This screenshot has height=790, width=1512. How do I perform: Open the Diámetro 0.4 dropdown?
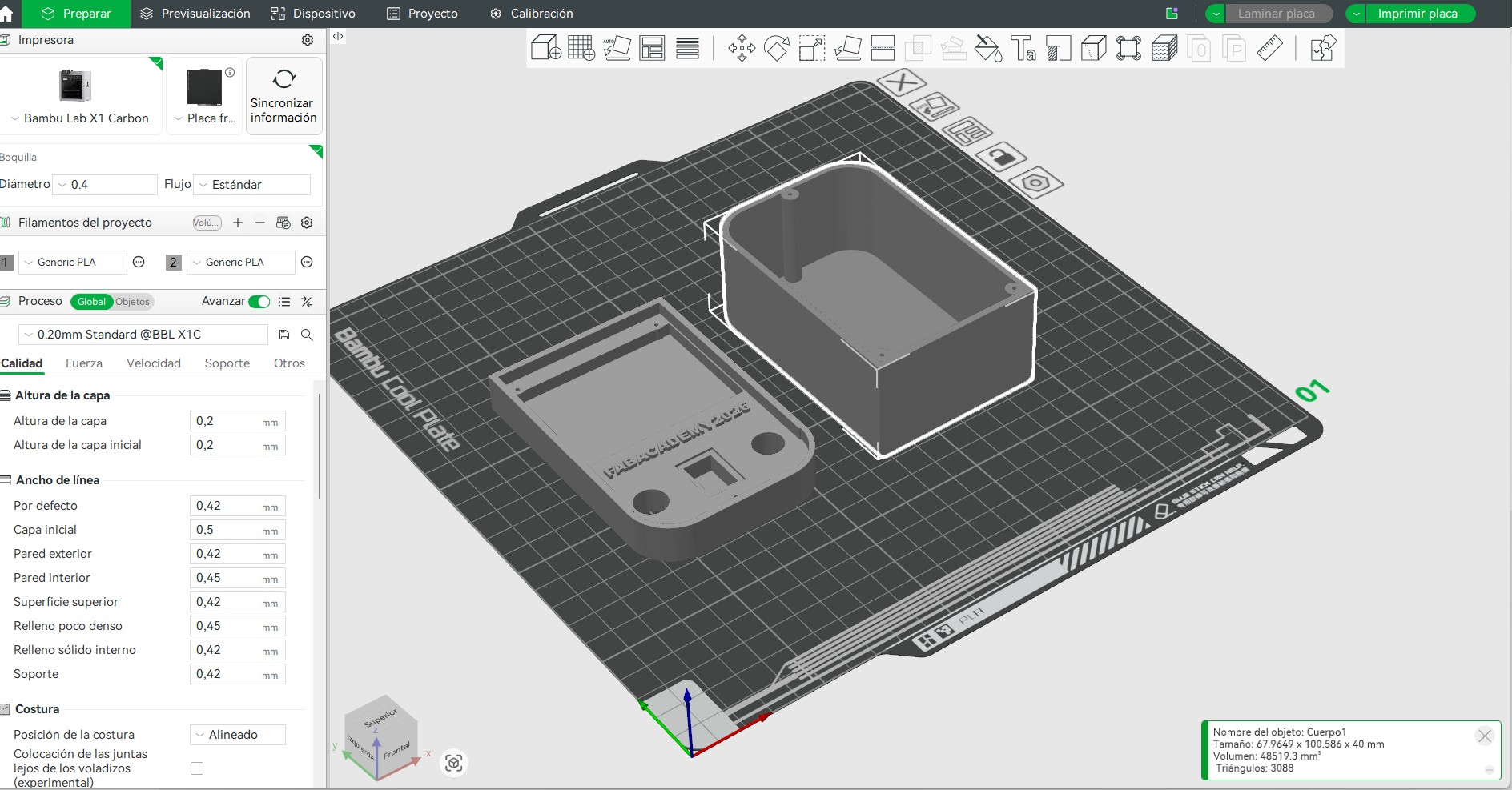105,185
